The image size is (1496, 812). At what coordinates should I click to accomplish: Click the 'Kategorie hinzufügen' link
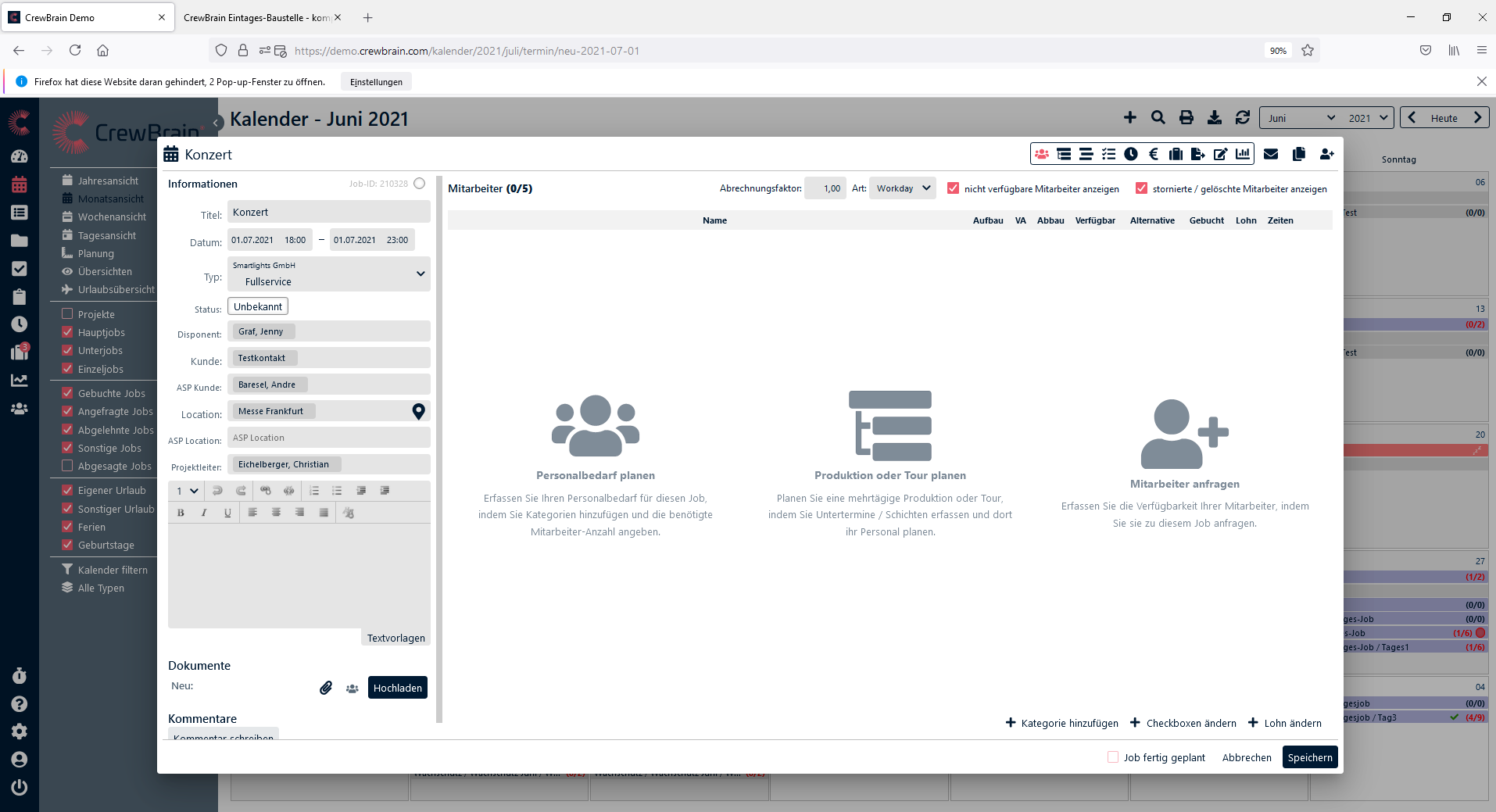(1061, 723)
